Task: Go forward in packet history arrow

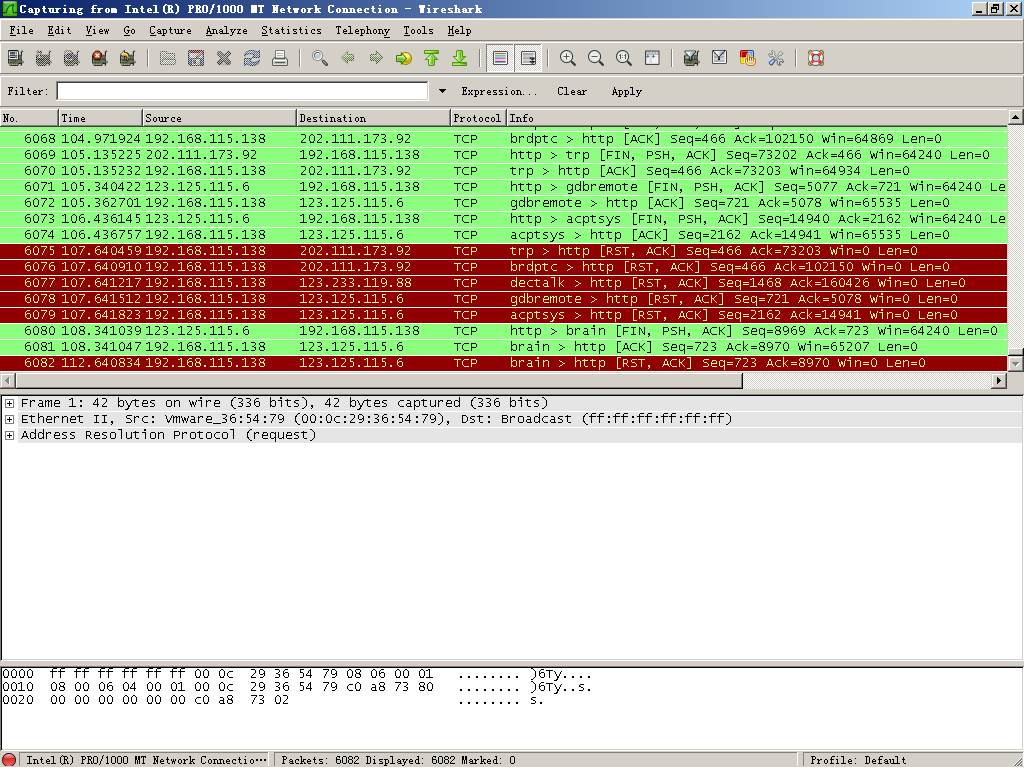Action: point(376,58)
